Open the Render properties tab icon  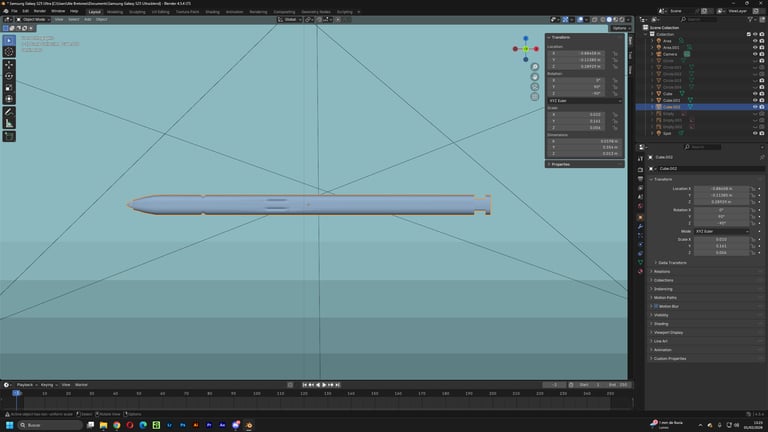[x=640, y=169]
